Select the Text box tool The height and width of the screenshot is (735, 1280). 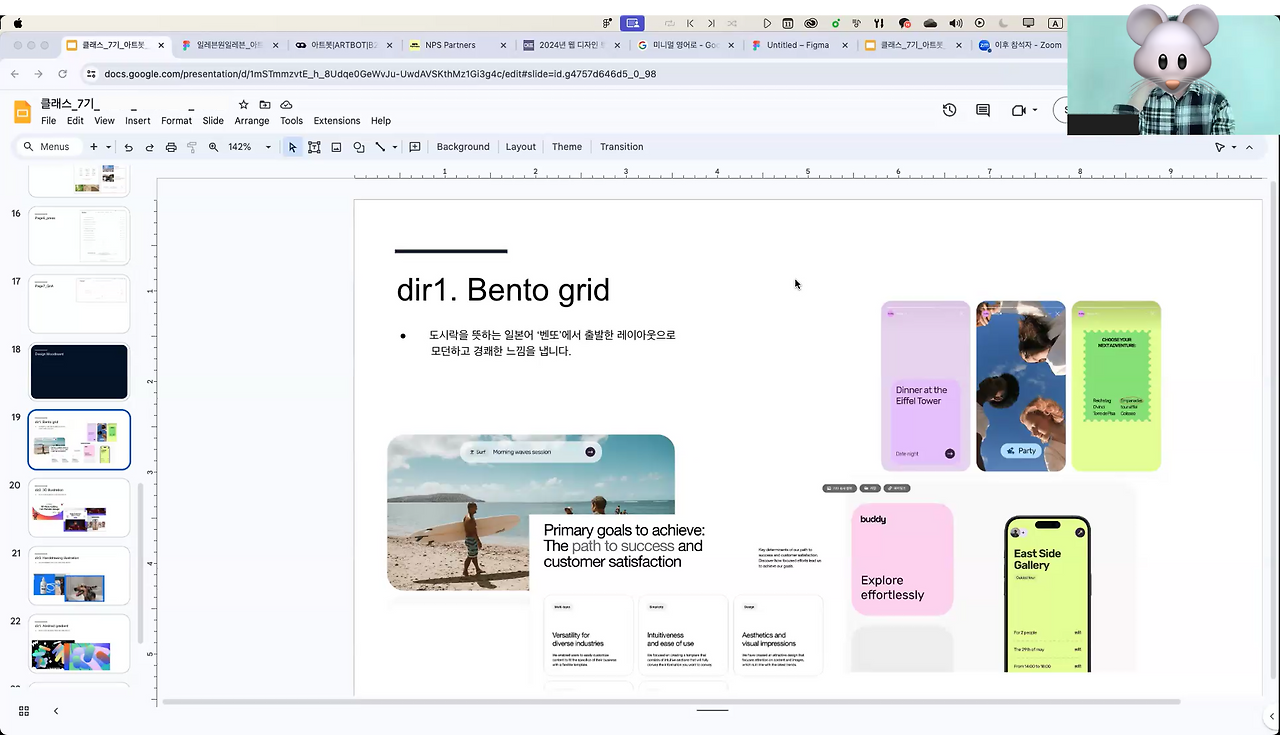314,147
